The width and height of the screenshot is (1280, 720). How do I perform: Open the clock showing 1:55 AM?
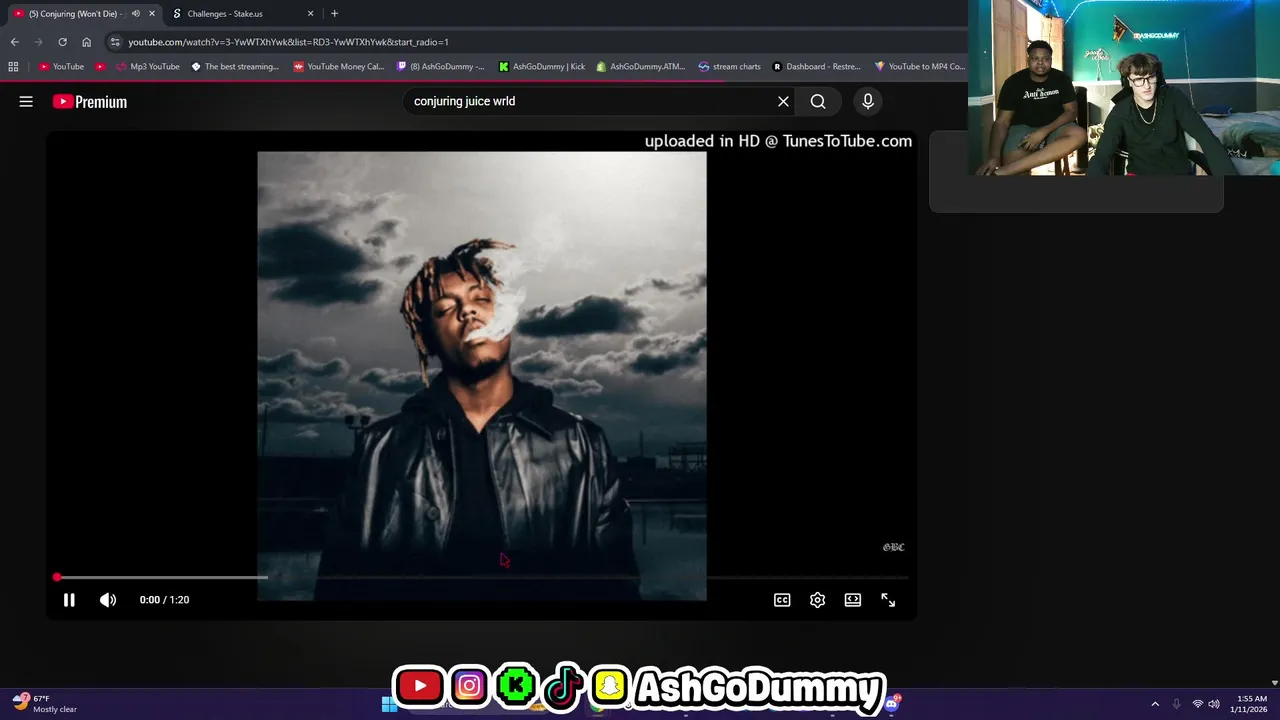(1251, 704)
